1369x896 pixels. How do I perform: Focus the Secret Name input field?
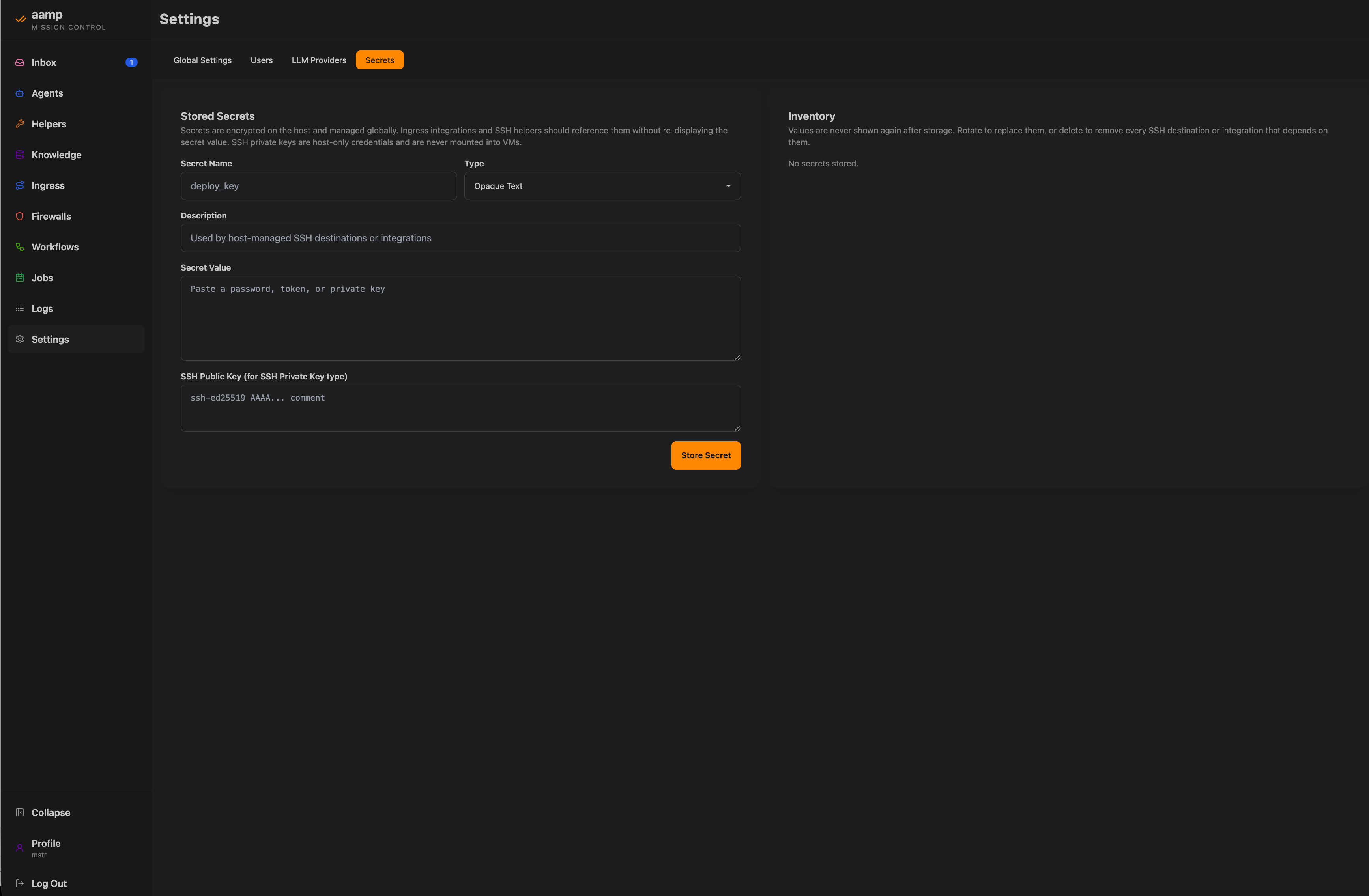coord(319,186)
